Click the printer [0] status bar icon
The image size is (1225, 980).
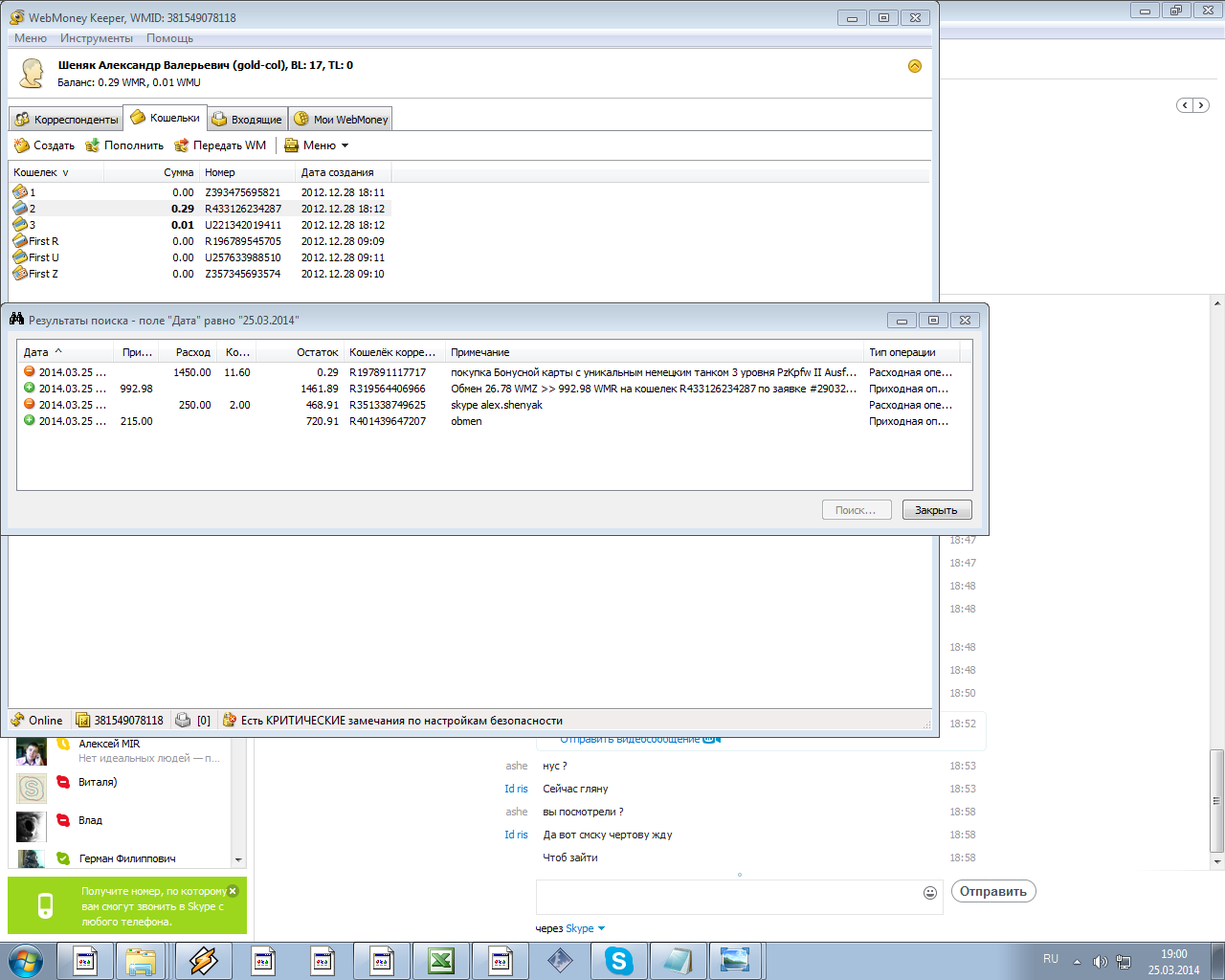(193, 721)
